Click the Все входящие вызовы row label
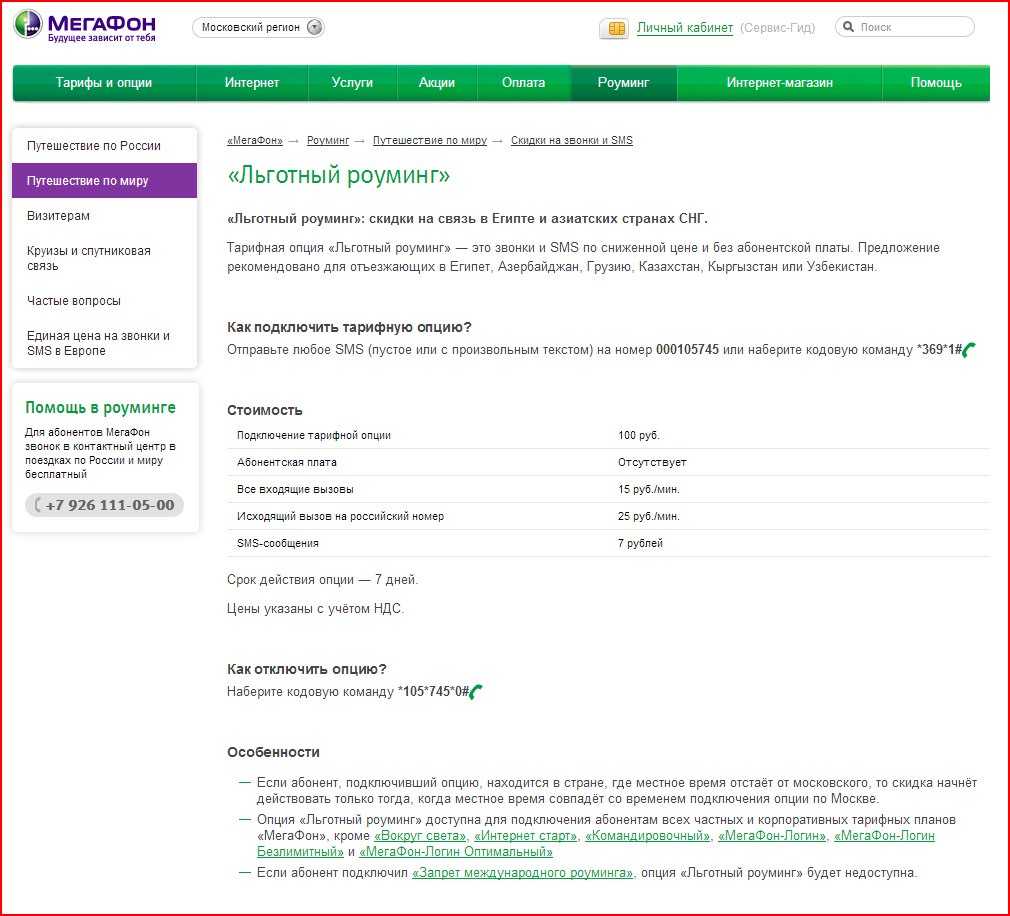Image resolution: width=1010 pixels, height=916 pixels. [x=295, y=490]
